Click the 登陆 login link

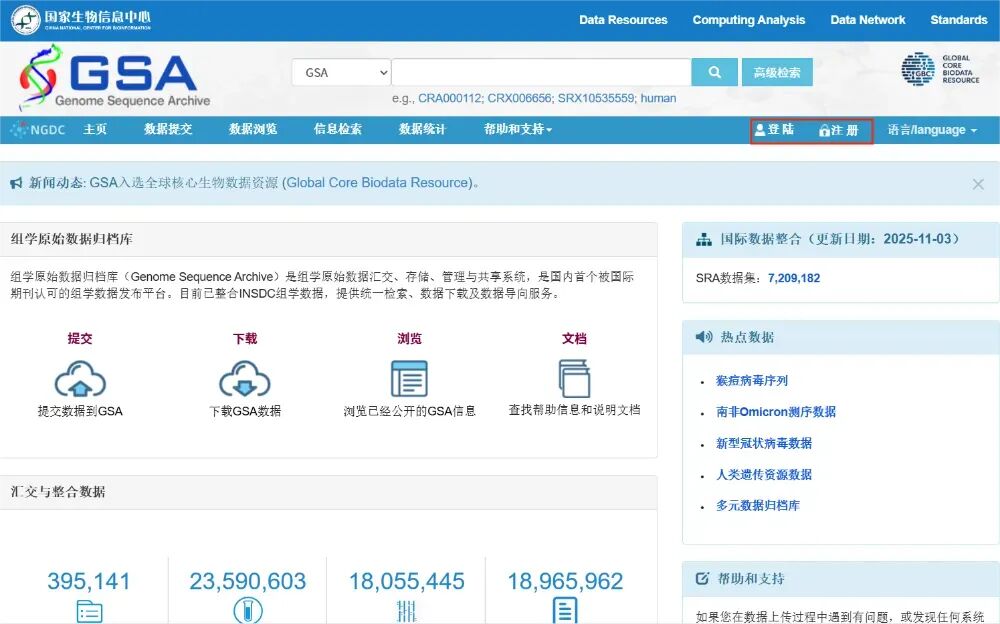[774, 130]
